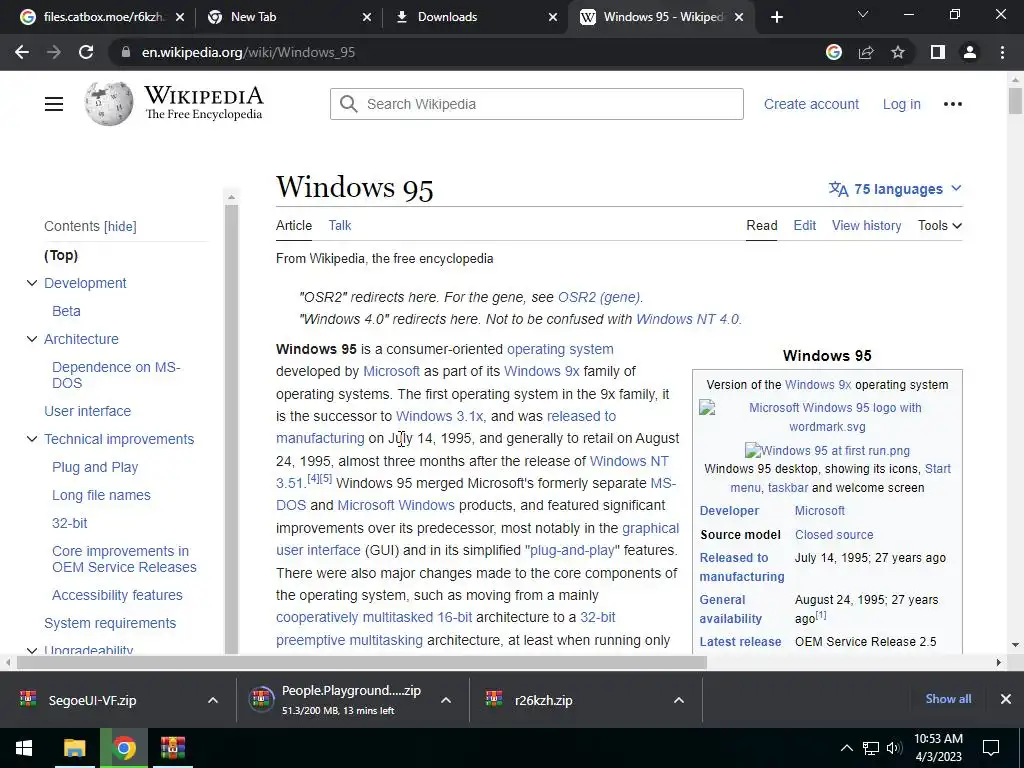Click the Wikipedia globe logo
This screenshot has width=1024, height=768.
tap(109, 103)
